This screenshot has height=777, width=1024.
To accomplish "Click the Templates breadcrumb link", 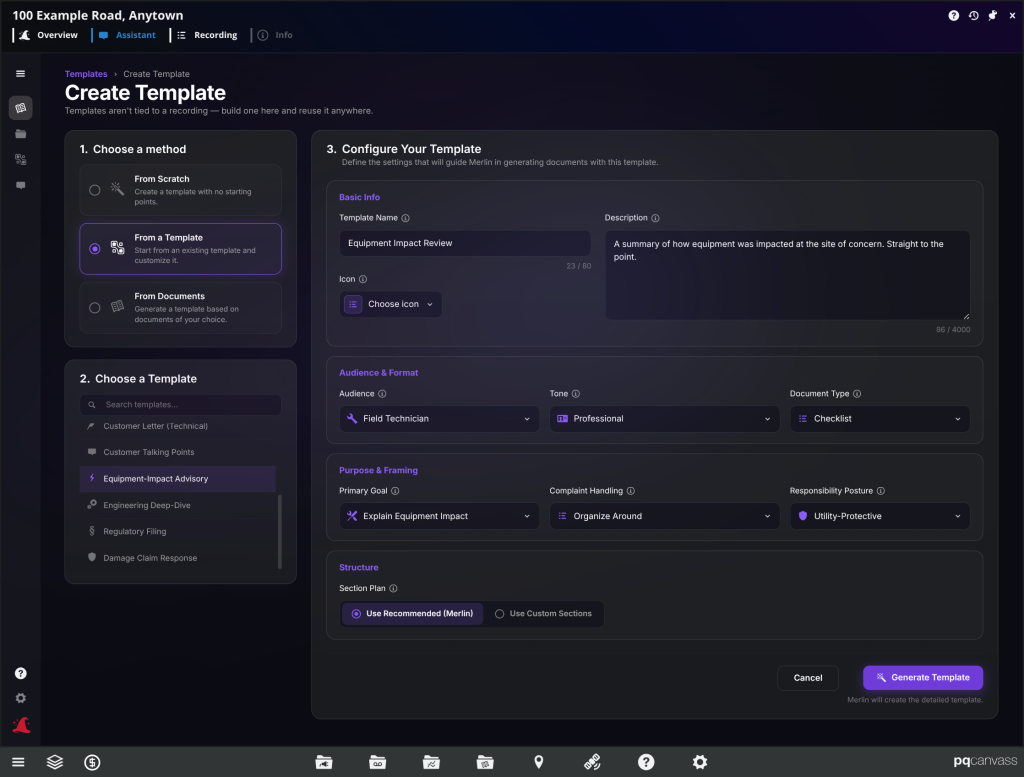I will [x=86, y=74].
